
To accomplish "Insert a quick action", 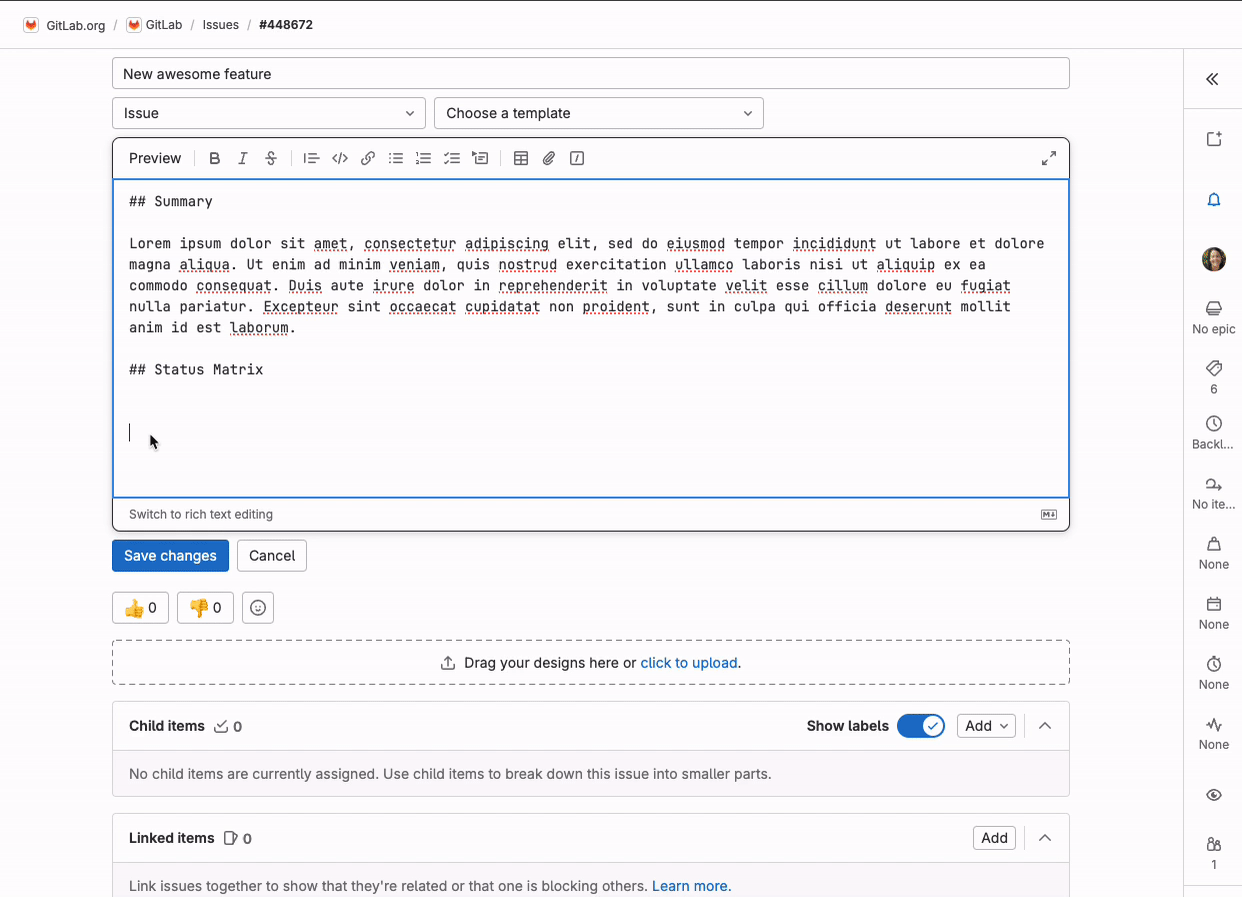I will [577, 158].
